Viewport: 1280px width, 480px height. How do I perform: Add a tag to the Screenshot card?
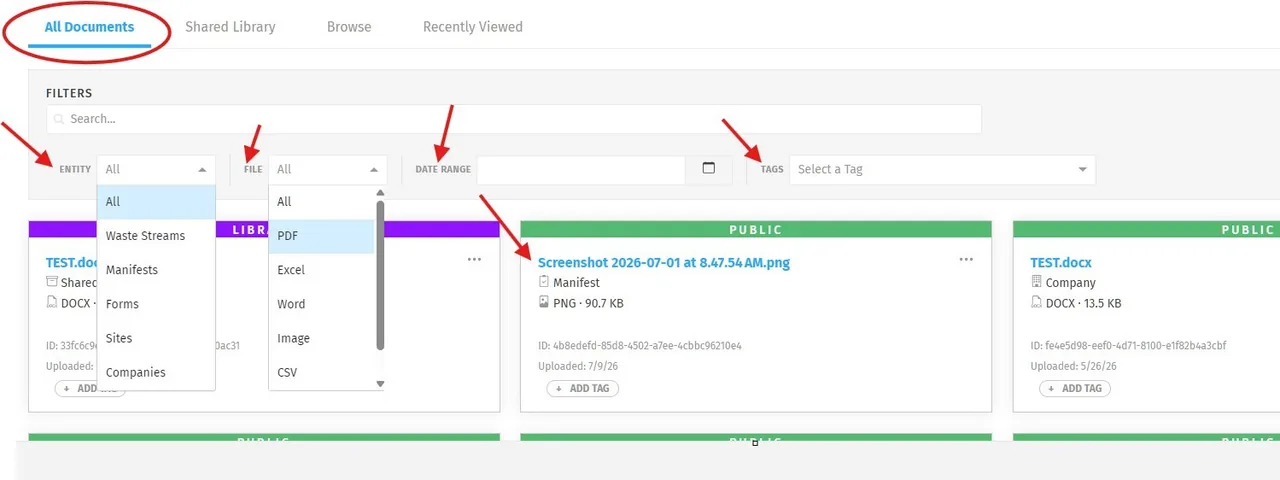583,388
